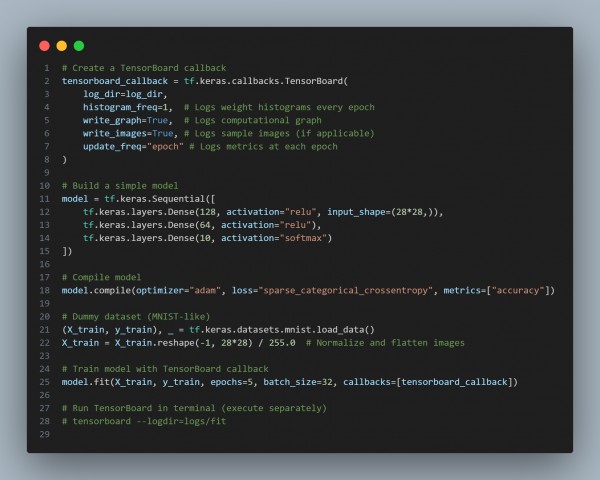Click '(X_train, y_train), _' on line 21

[117, 330]
